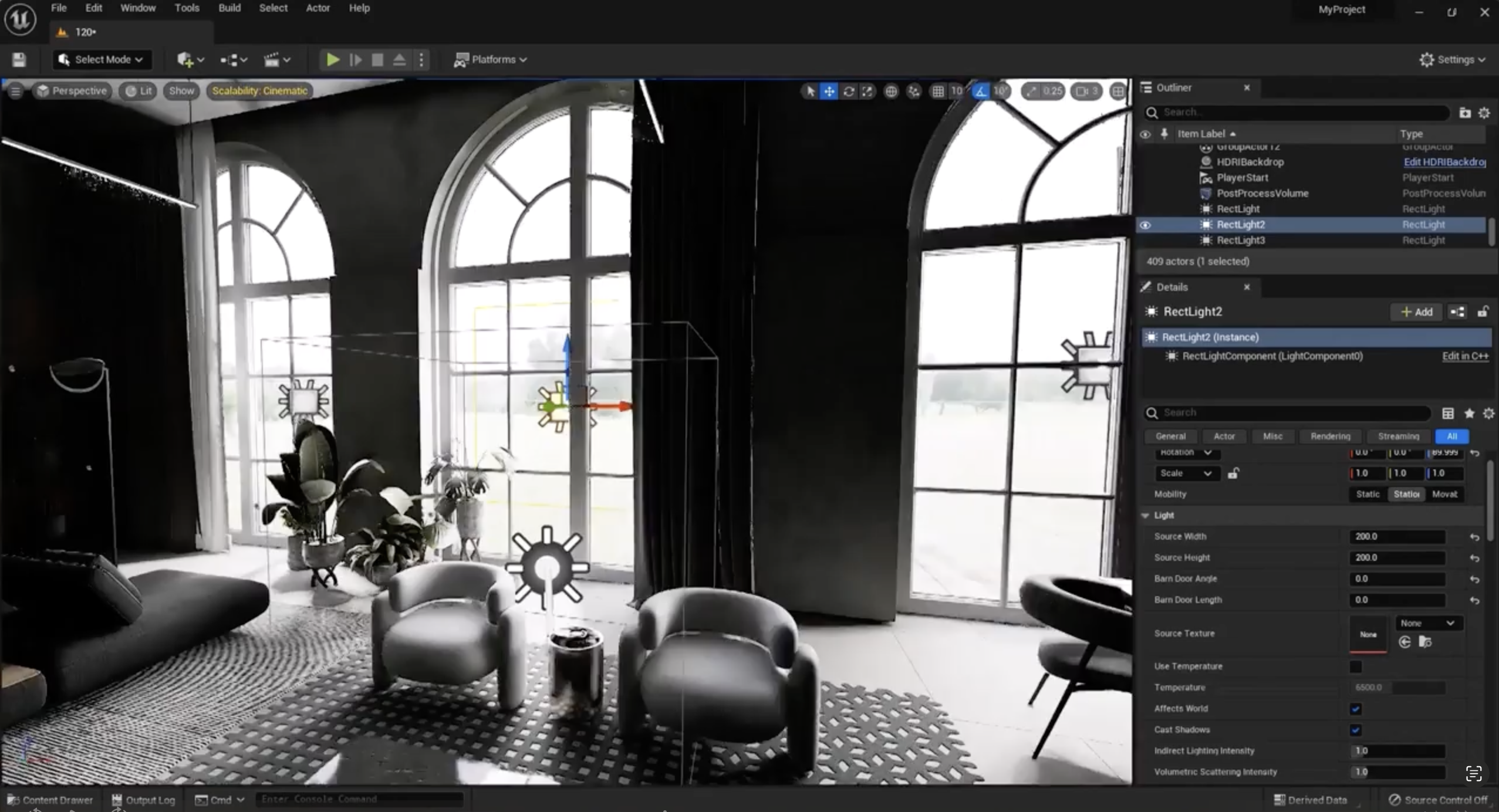Uncheck the Cast Shadows checkbox
Image resolution: width=1499 pixels, height=812 pixels.
coord(1355,730)
